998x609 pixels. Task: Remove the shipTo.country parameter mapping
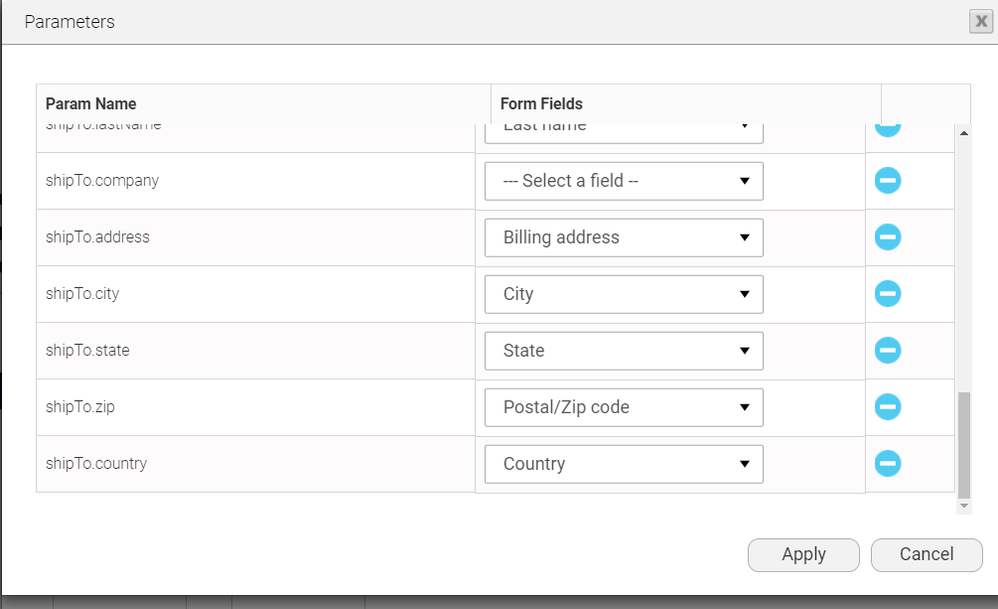888,463
